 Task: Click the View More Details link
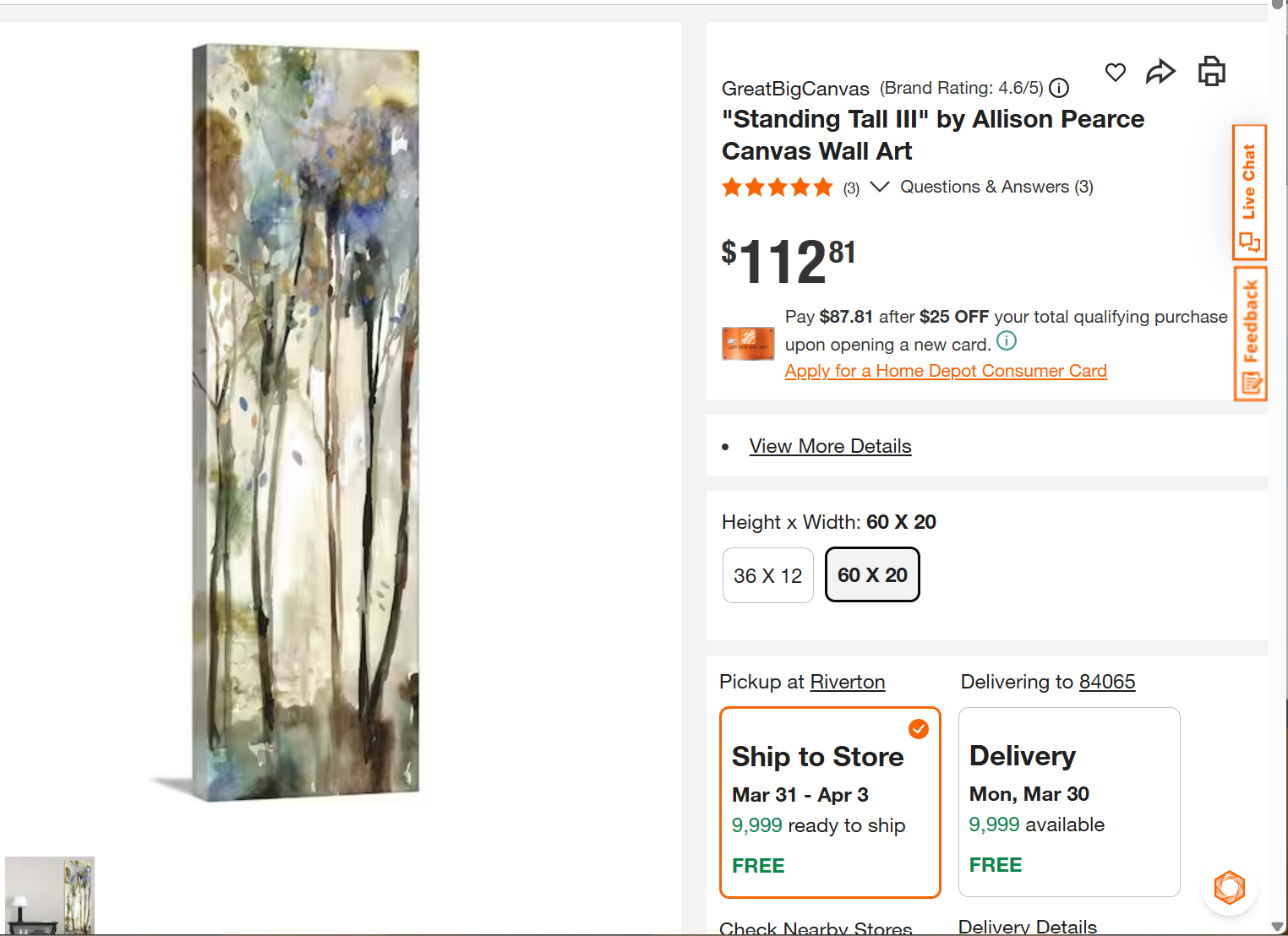830,446
